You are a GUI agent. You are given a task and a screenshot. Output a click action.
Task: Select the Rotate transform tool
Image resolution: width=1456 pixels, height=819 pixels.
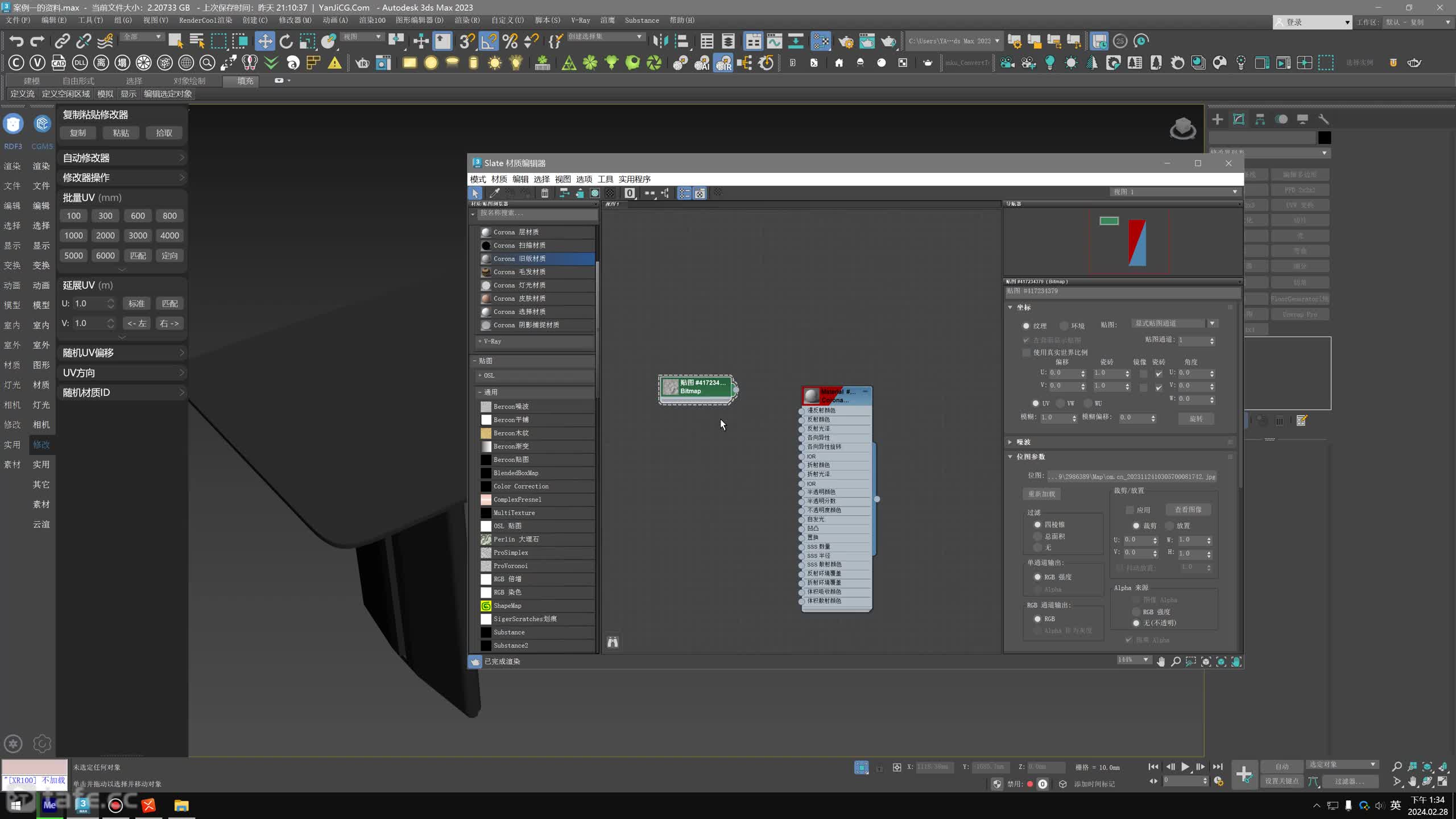pyautogui.click(x=286, y=41)
